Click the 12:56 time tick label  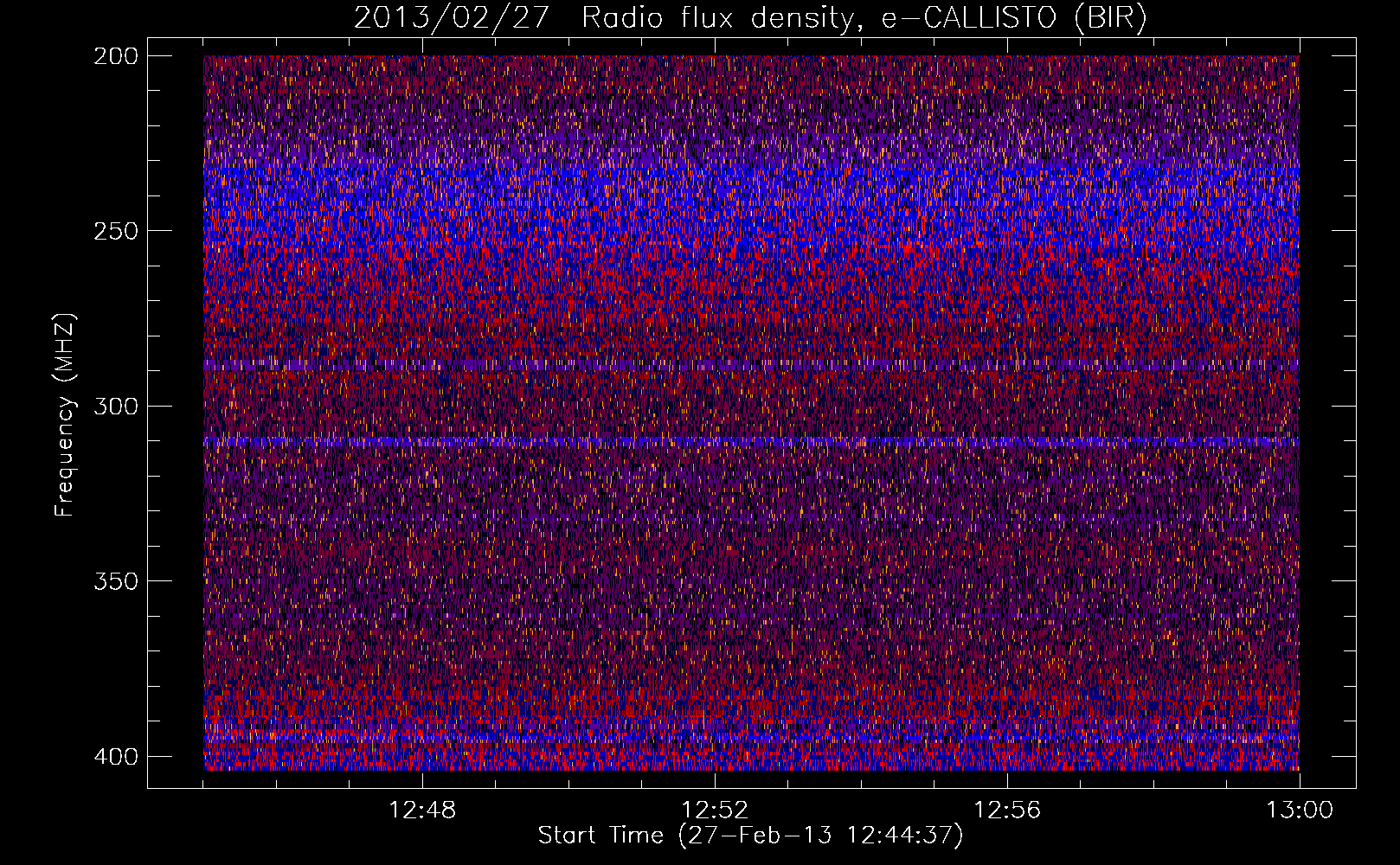(1007, 811)
